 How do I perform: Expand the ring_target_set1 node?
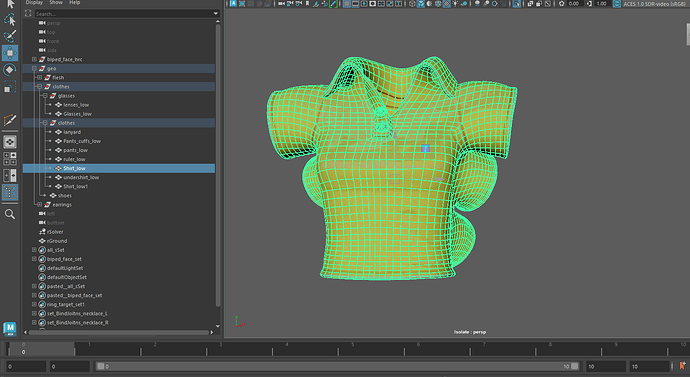pos(34,304)
